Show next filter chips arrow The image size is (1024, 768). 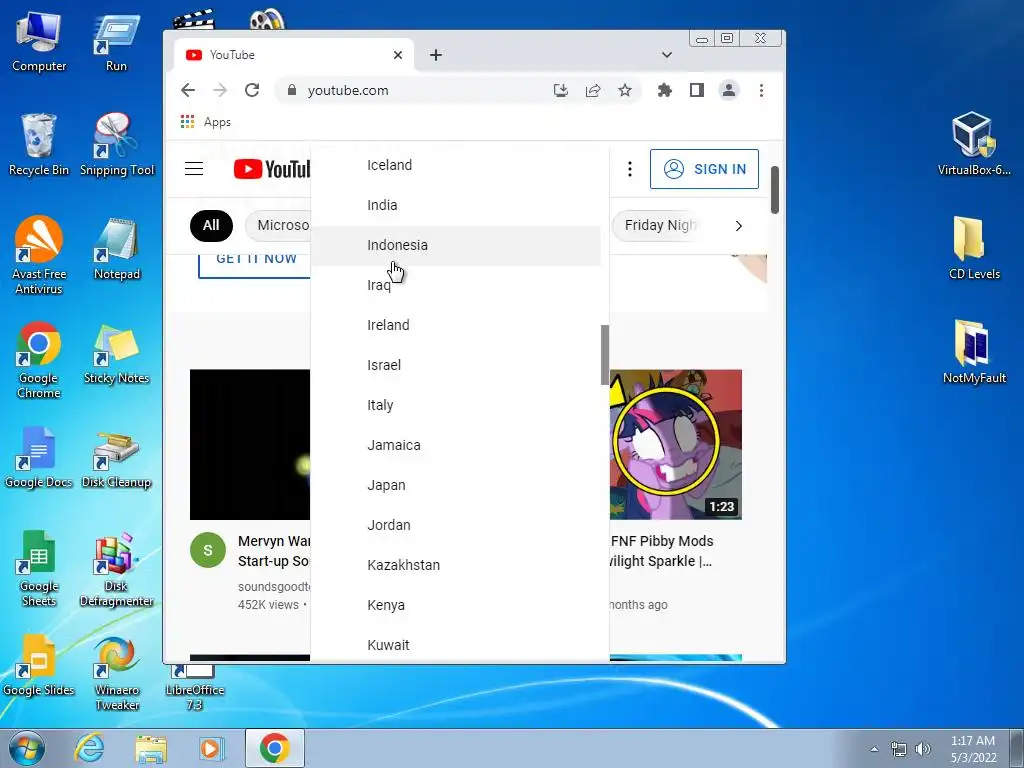[739, 226]
